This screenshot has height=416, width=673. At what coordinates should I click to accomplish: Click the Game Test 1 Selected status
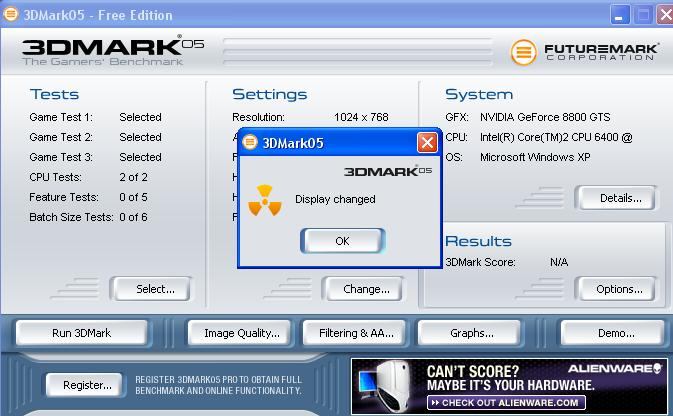pos(140,117)
